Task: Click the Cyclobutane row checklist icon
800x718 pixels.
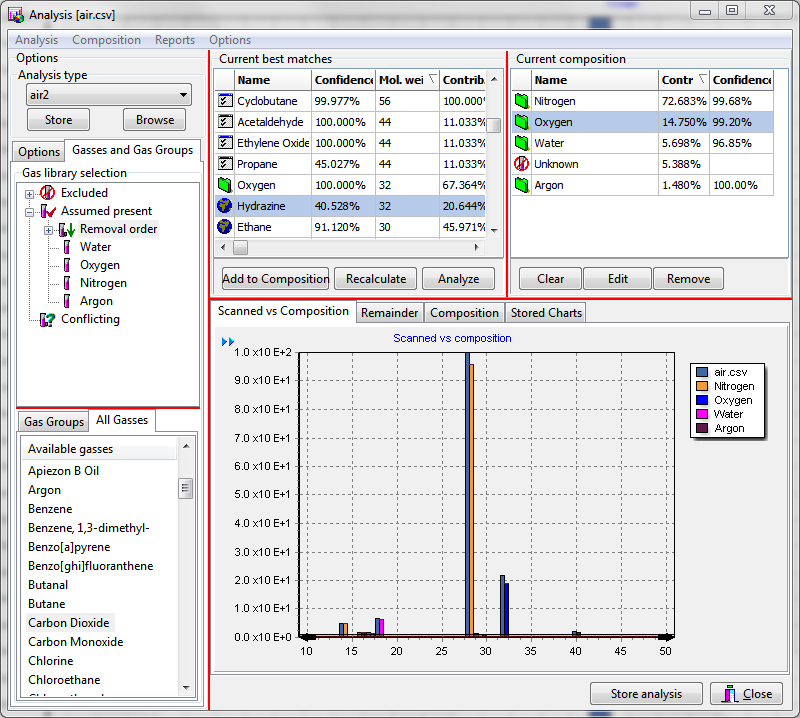Action: [225, 101]
